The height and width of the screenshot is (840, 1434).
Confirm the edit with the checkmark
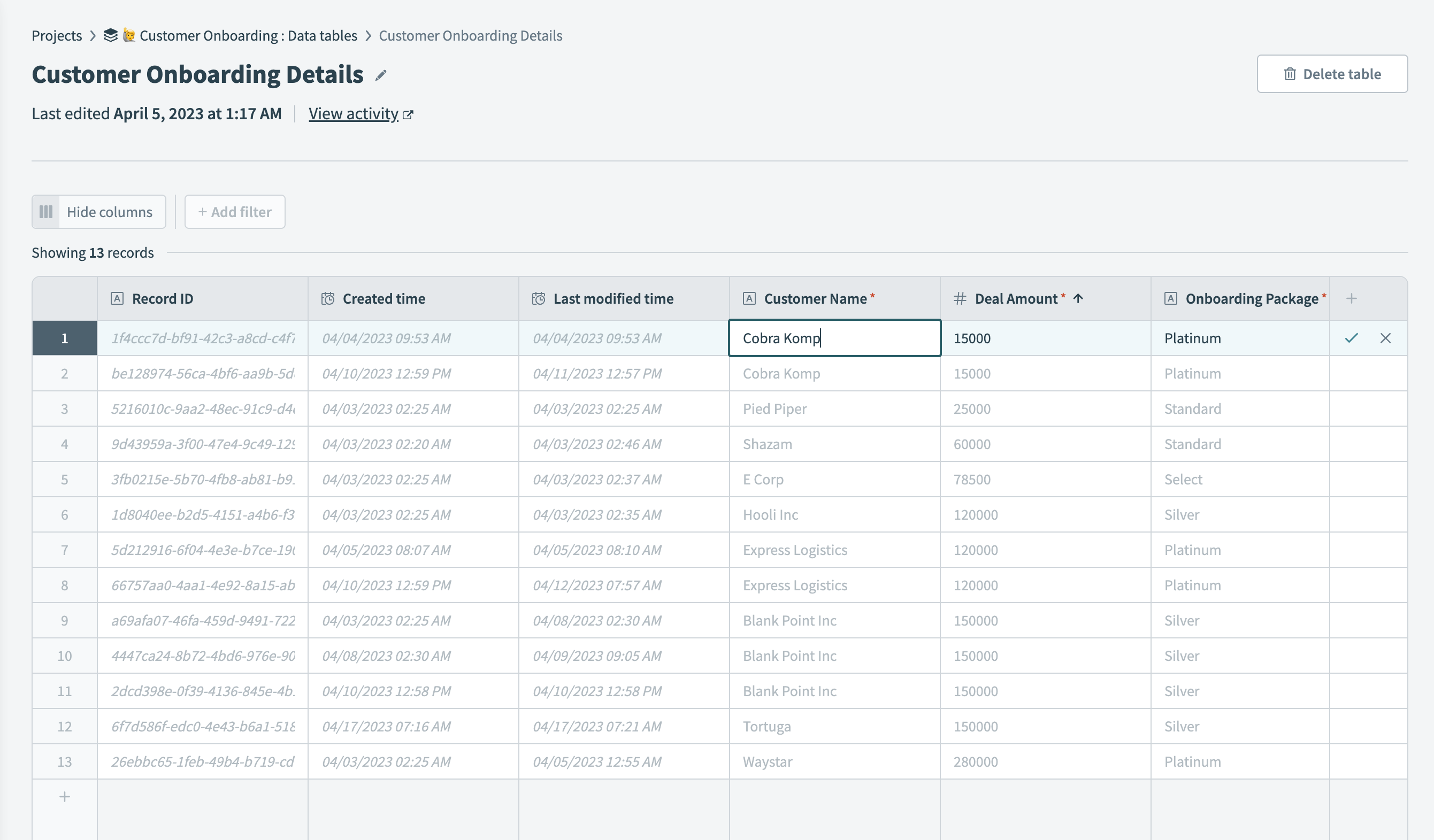click(1352, 338)
